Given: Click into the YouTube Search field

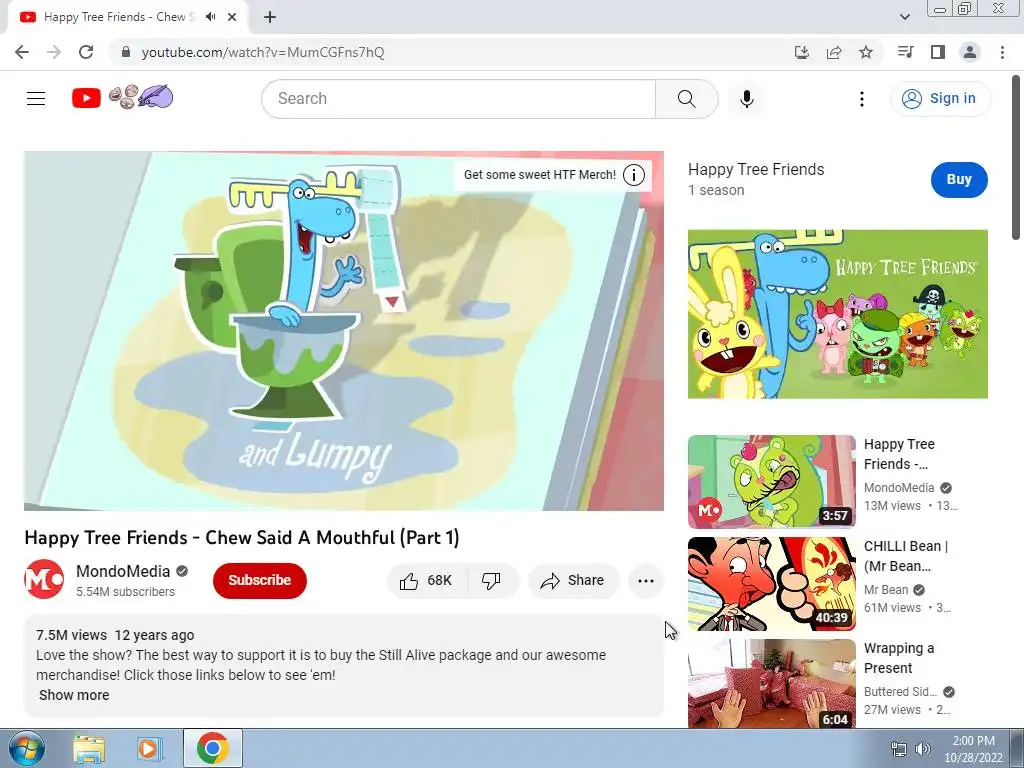Looking at the screenshot, I should point(458,99).
